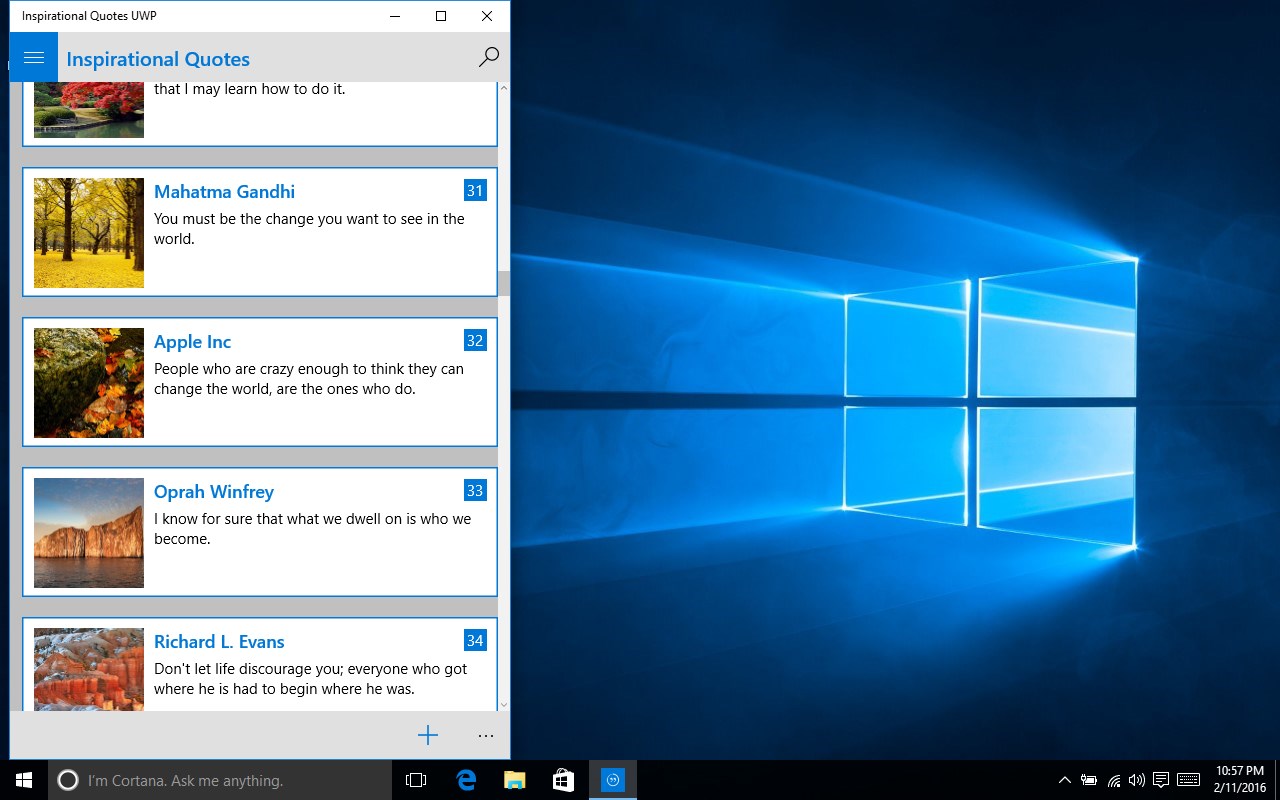Click the search magnifier icon
1280x800 pixels.
[x=488, y=57]
